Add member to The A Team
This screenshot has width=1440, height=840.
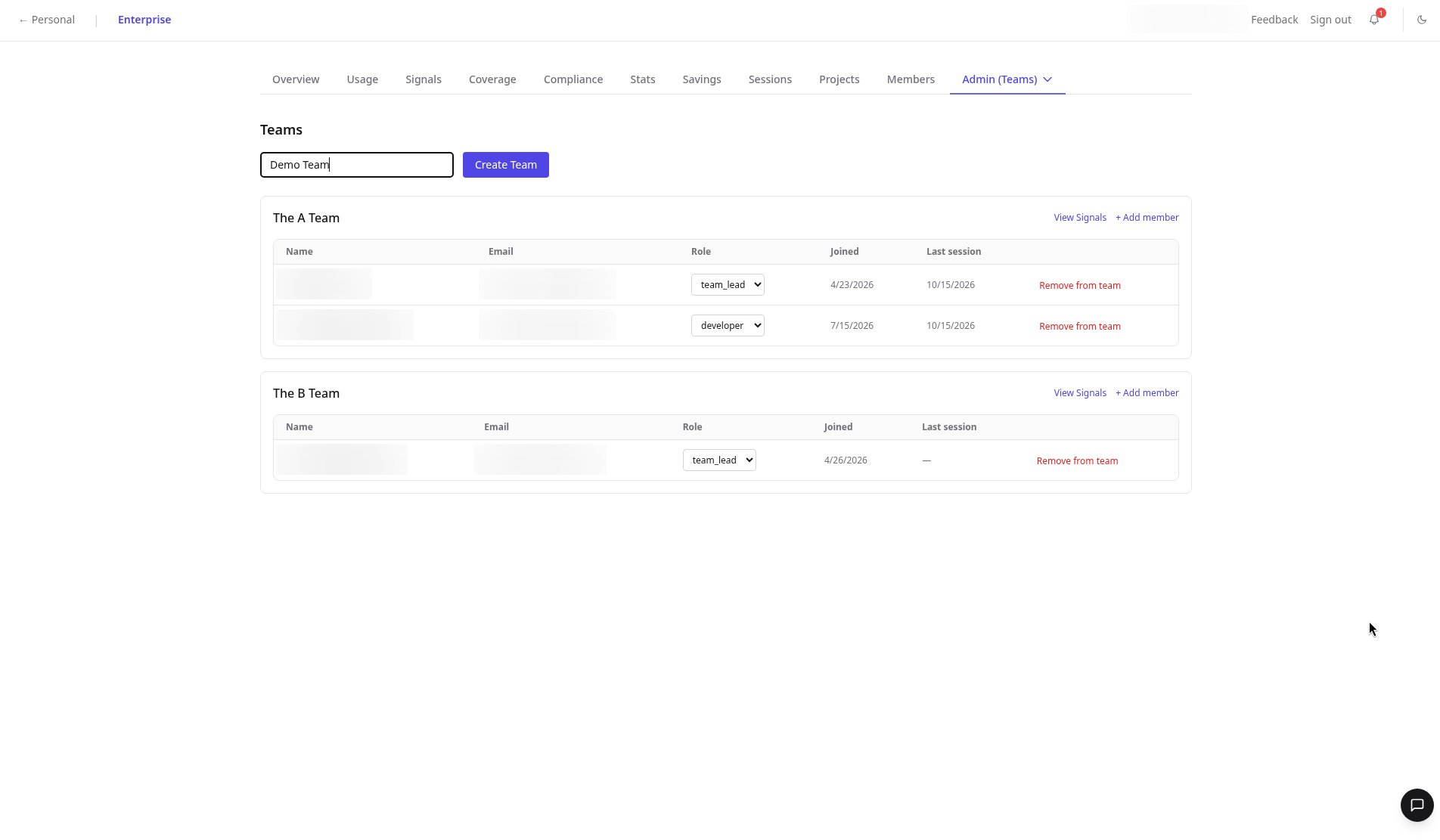[1147, 218]
